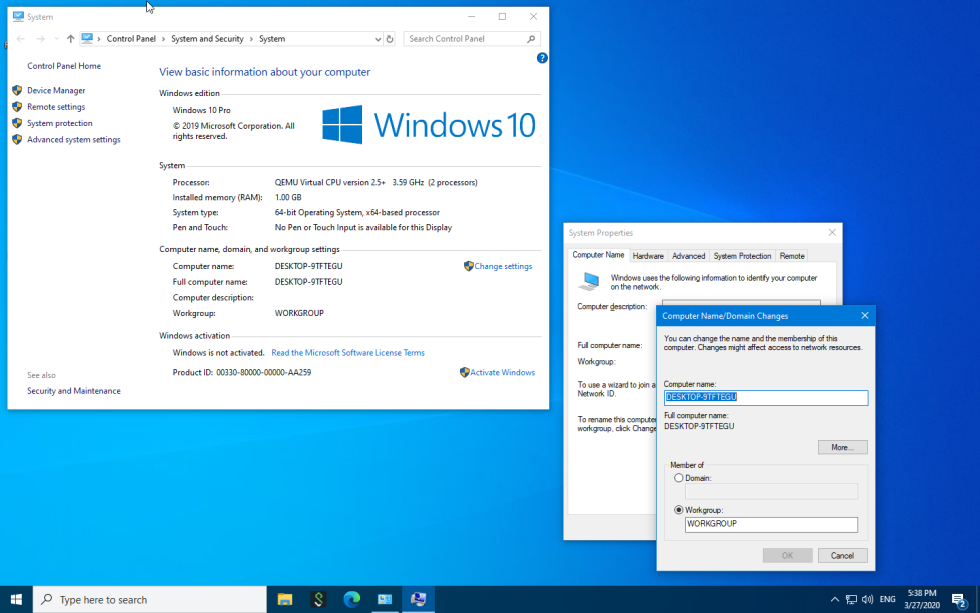Select the Workgroup radio button

(680, 510)
